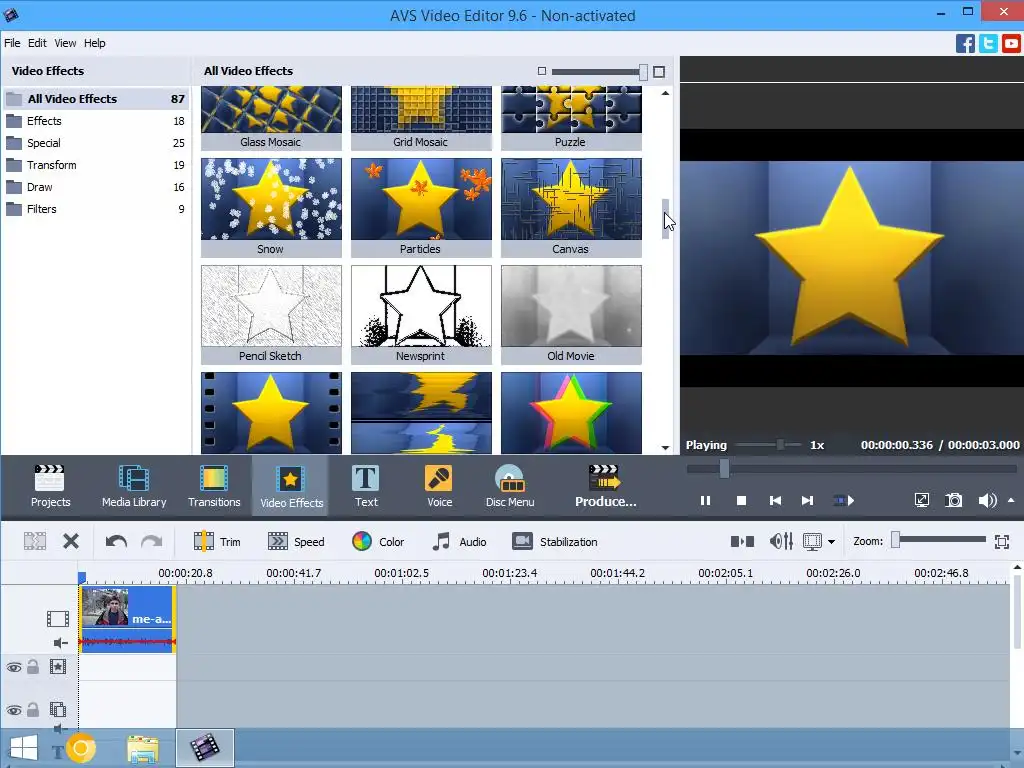The image size is (1024, 768).
Task: Open the Color correction tool
Action: point(378,541)
